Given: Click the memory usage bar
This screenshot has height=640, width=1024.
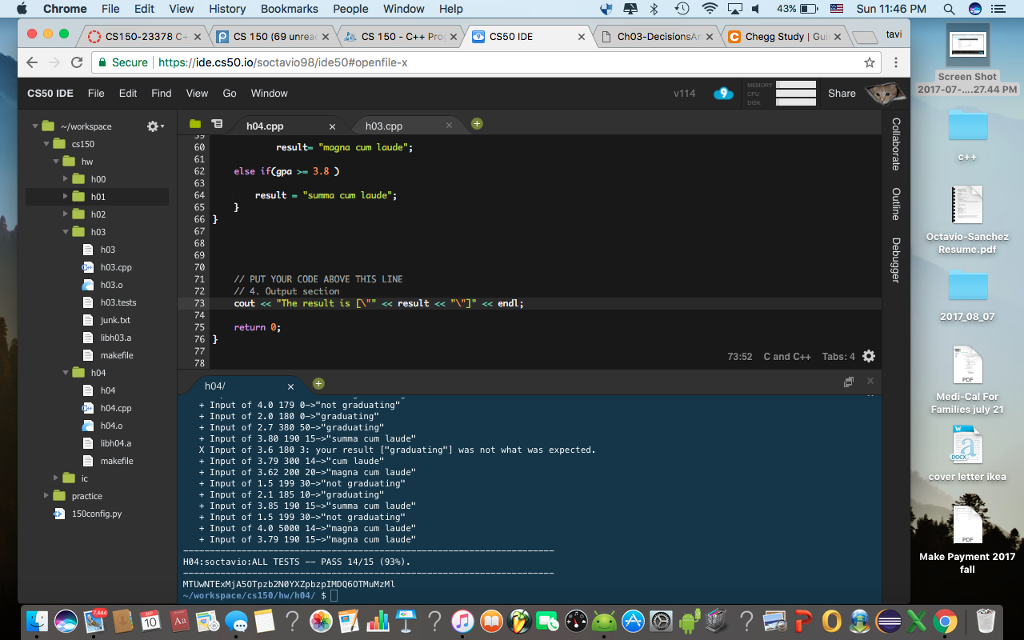Looking at the screenshot, I should [796, 85].
